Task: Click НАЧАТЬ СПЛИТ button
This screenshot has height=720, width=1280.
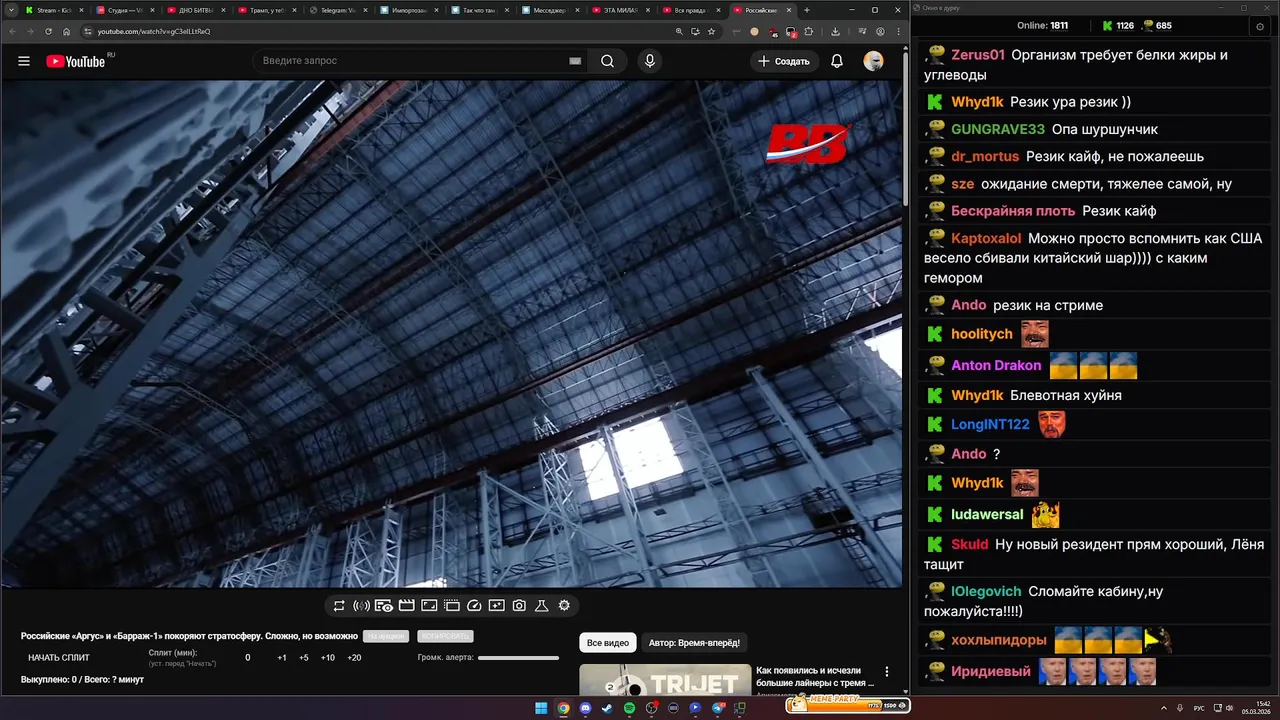Action: [x=59, y=658]
